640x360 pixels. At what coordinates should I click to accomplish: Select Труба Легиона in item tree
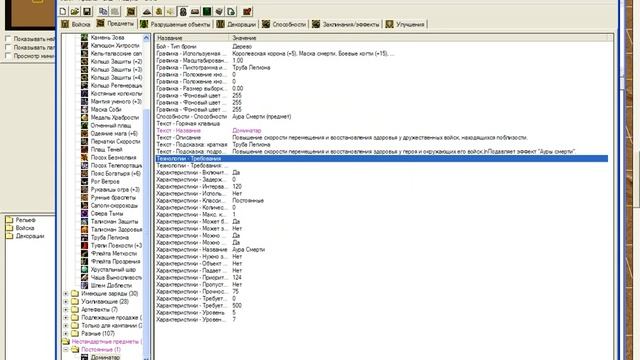coord(110,237)
